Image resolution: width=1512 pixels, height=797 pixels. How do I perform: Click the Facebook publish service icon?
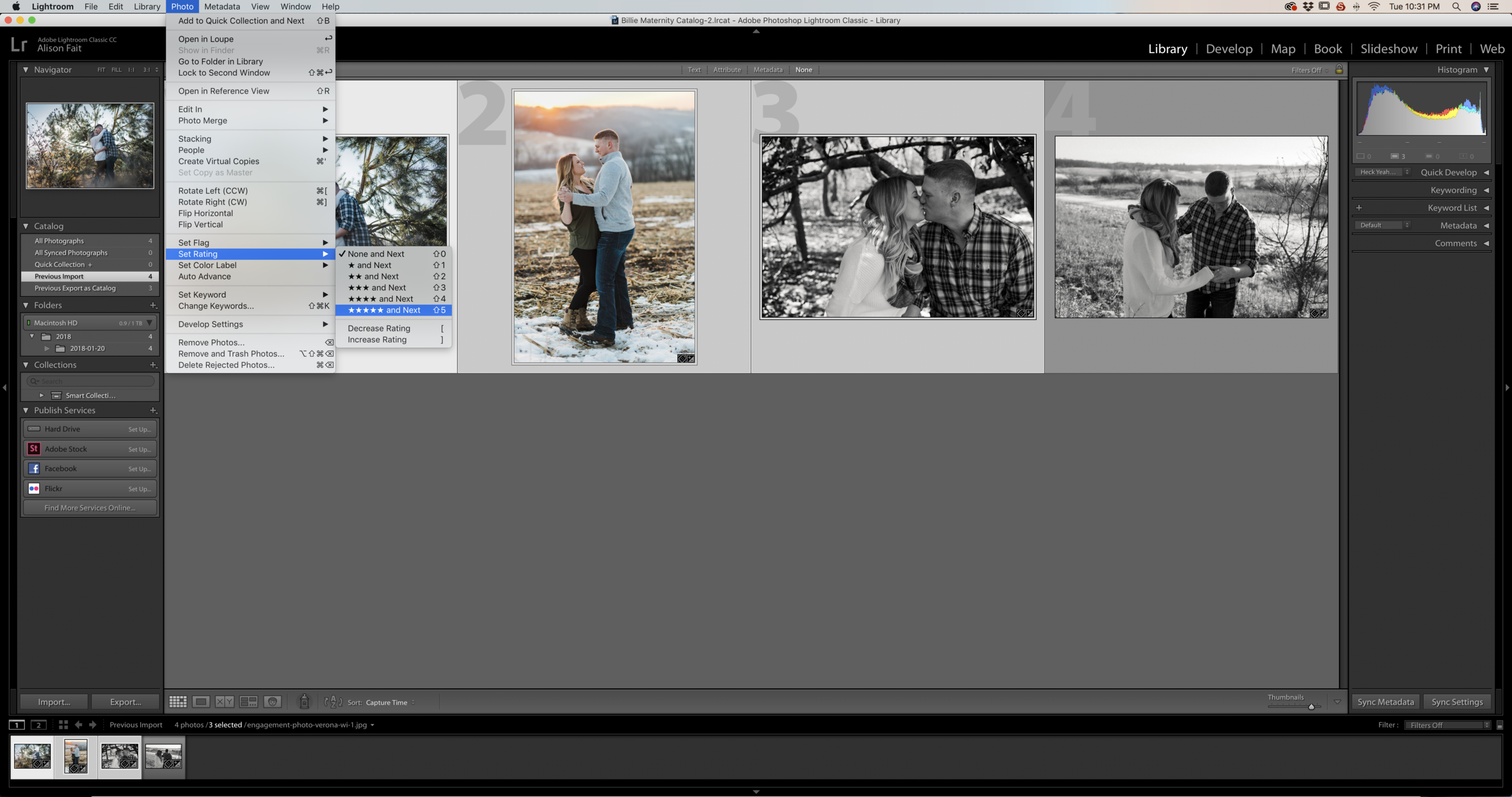coord(34,469)
